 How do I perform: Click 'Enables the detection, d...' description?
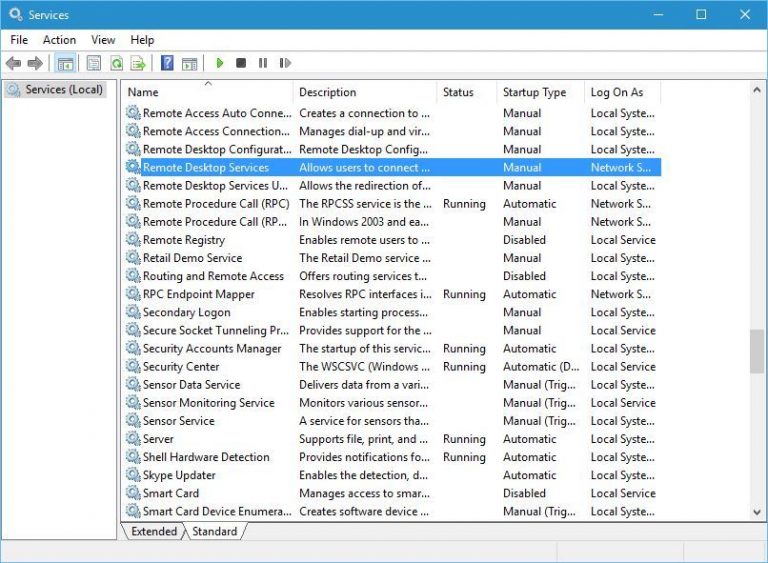click(x=363, y=475)
